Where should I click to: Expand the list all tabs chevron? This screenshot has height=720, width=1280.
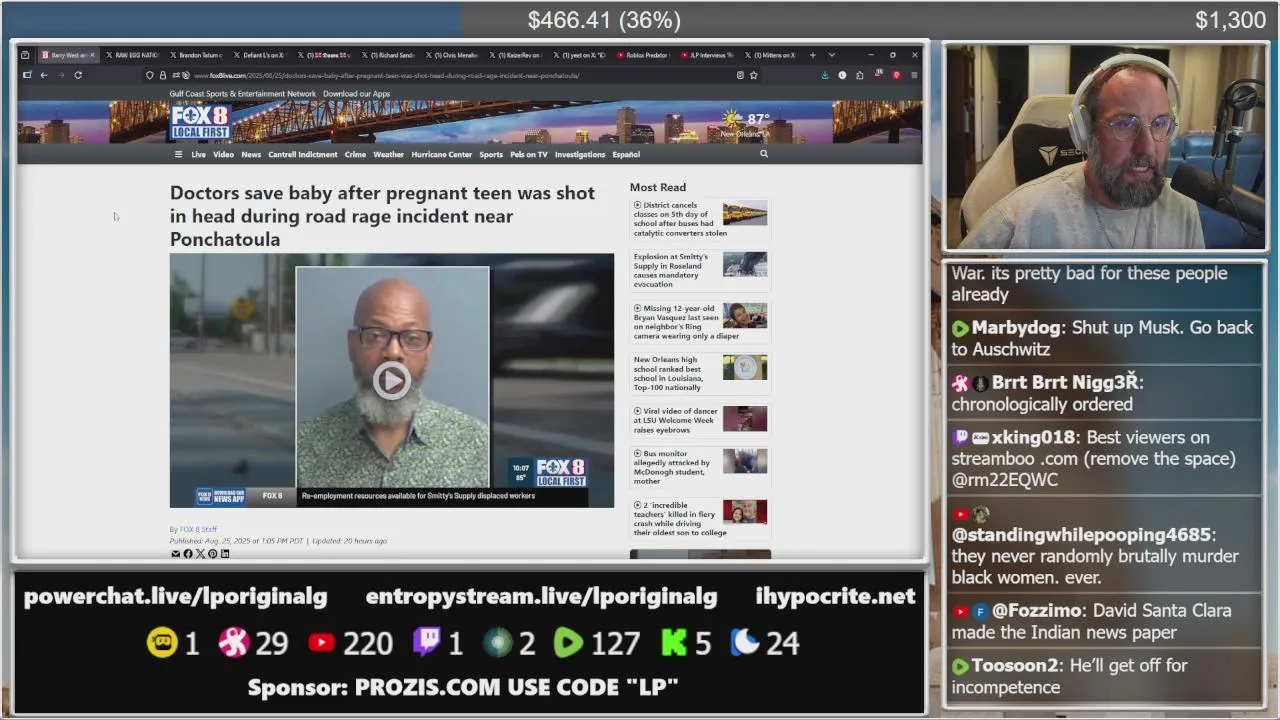[x=831, y=55]
